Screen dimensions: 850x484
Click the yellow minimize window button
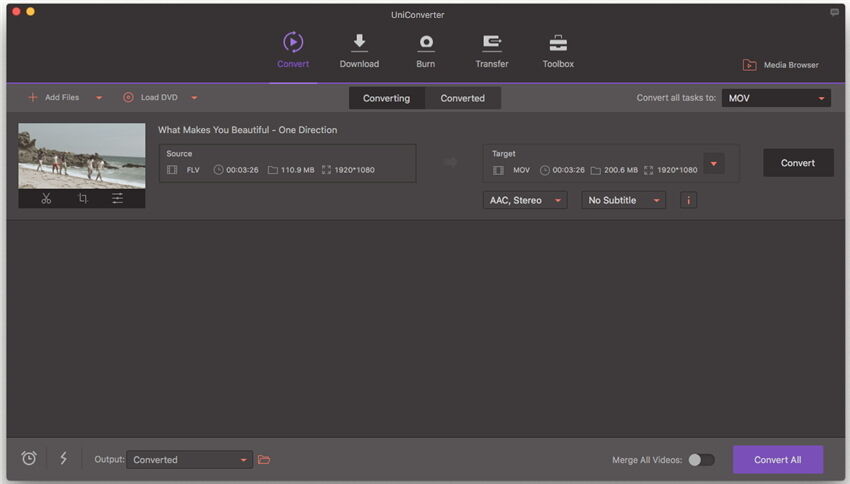(30, 11)
